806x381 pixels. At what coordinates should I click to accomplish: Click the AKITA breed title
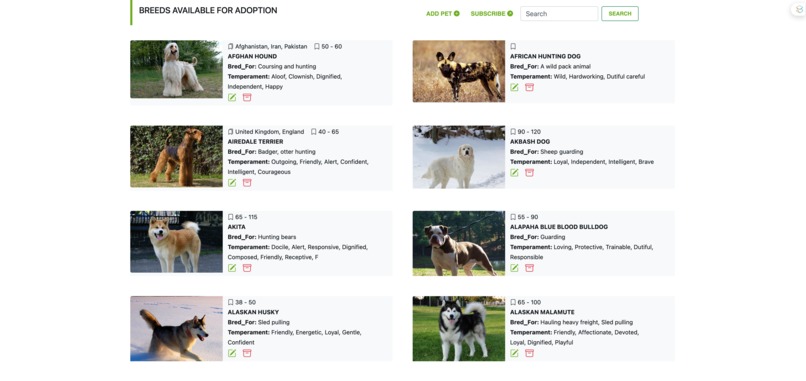tap(236, 227)
